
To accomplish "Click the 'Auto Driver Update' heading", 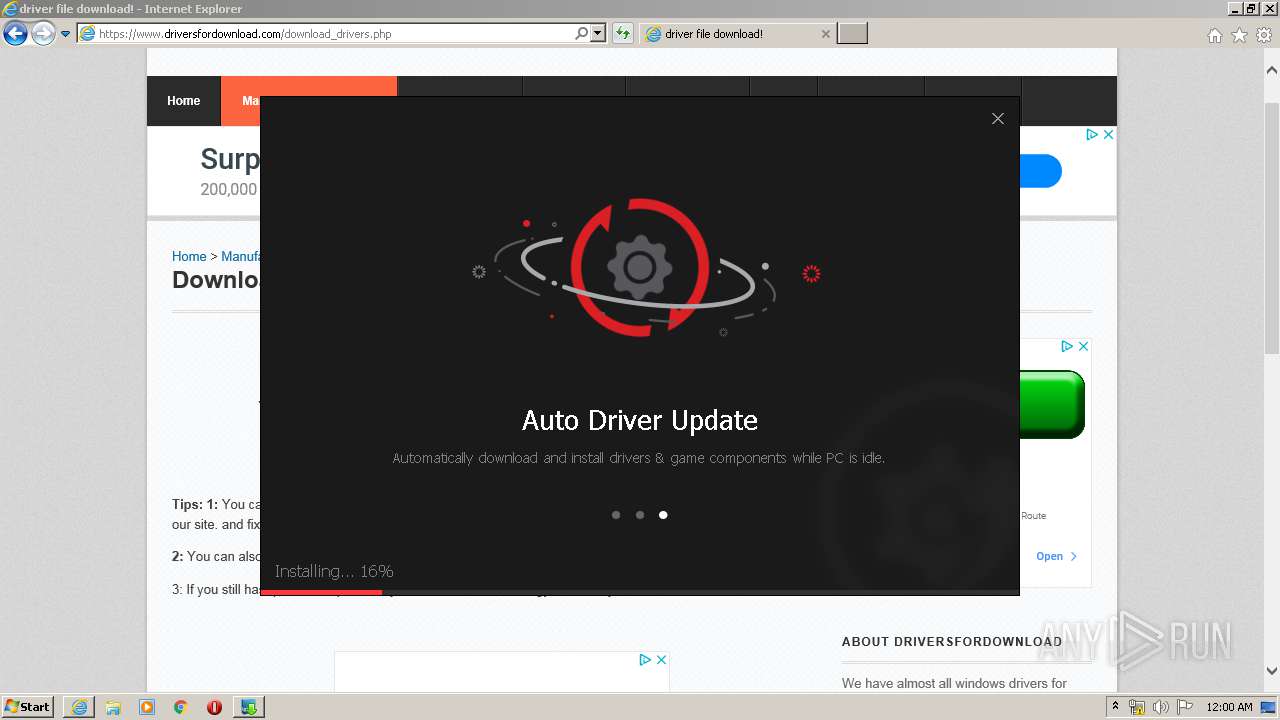I will point(640,420).
